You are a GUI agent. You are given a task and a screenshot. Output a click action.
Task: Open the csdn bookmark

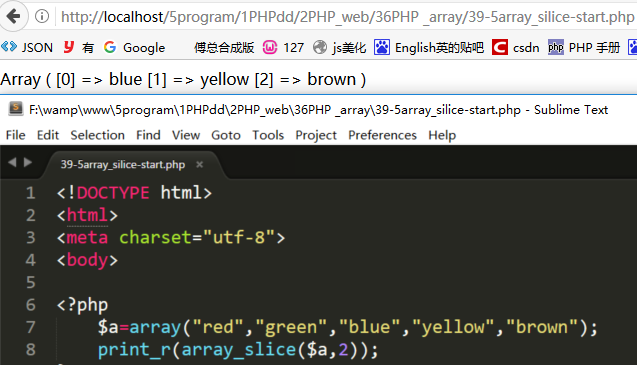coord(526,48)
